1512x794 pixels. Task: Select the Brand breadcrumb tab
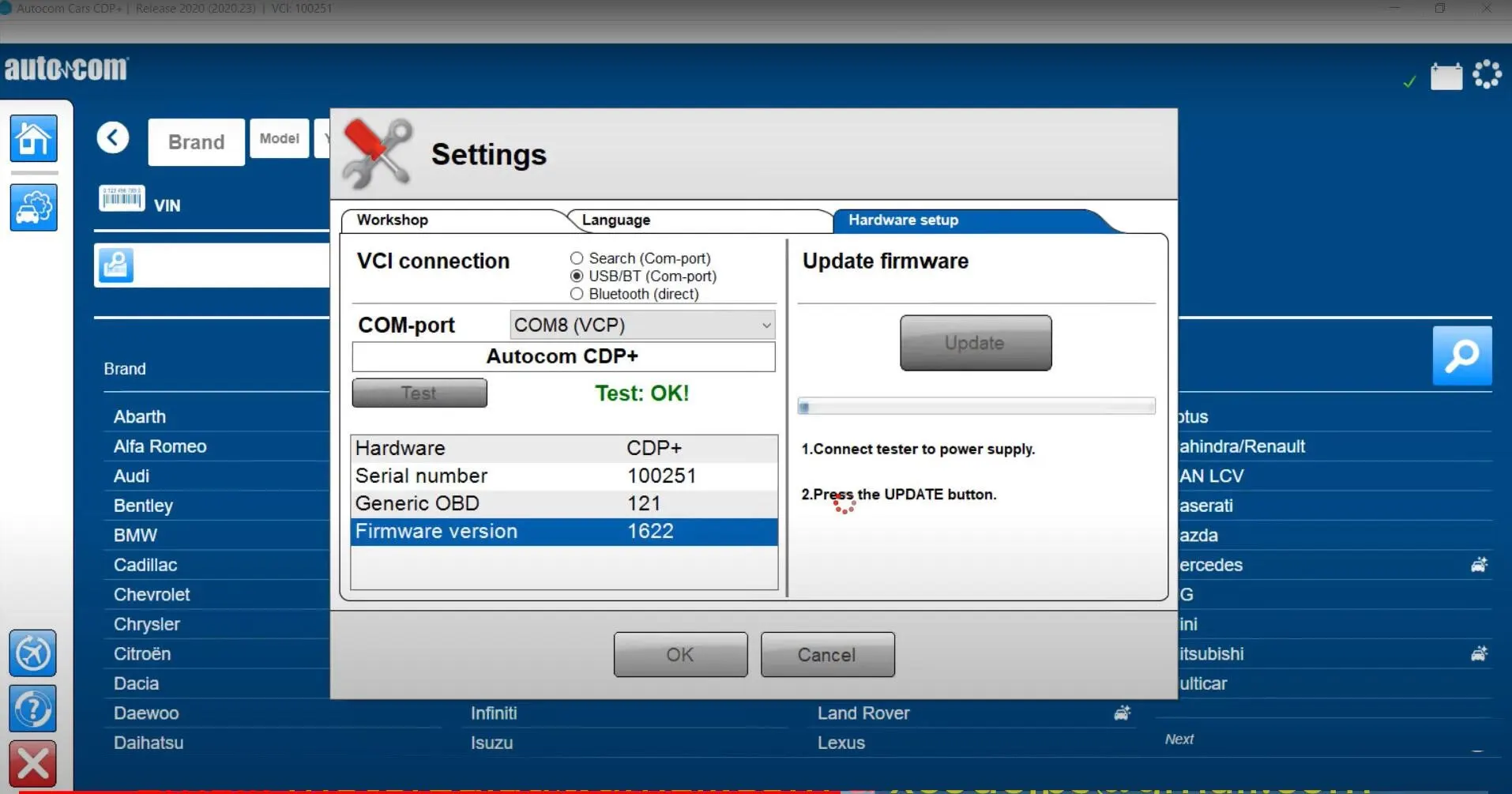point(197,142)
